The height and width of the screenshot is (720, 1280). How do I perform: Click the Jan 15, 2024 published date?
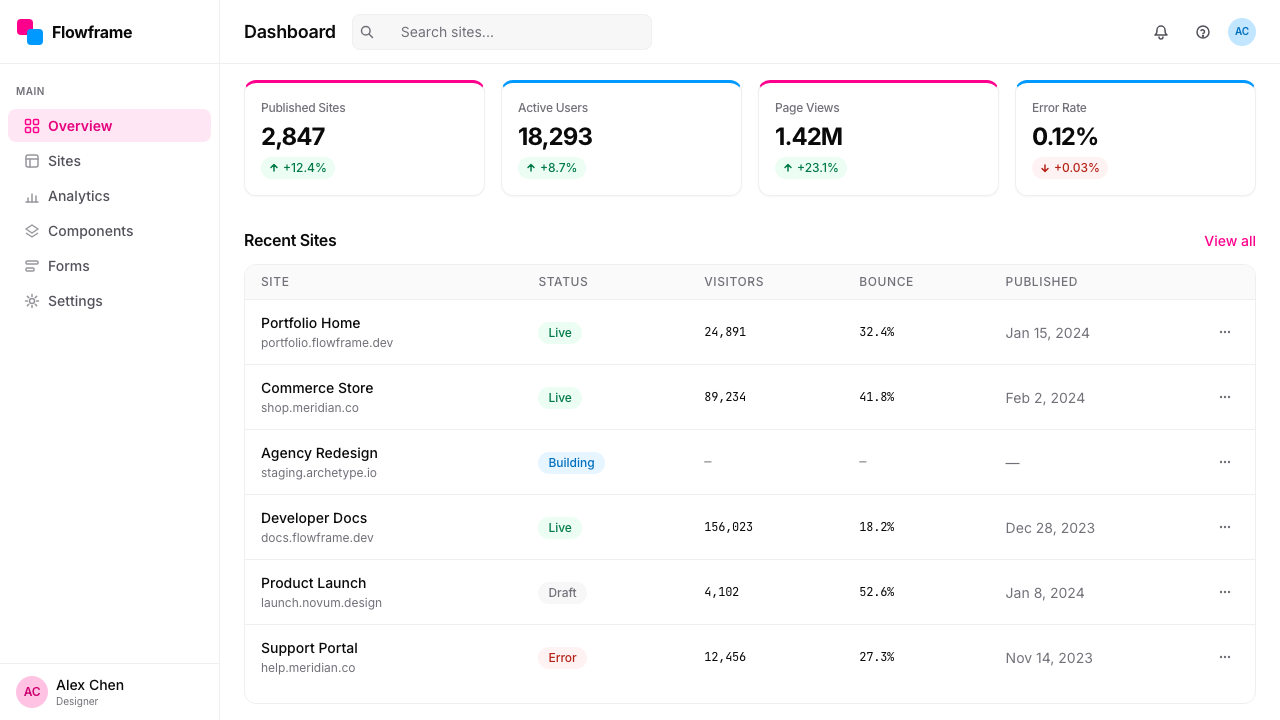pyautogui.click(x=1047, y=333)
